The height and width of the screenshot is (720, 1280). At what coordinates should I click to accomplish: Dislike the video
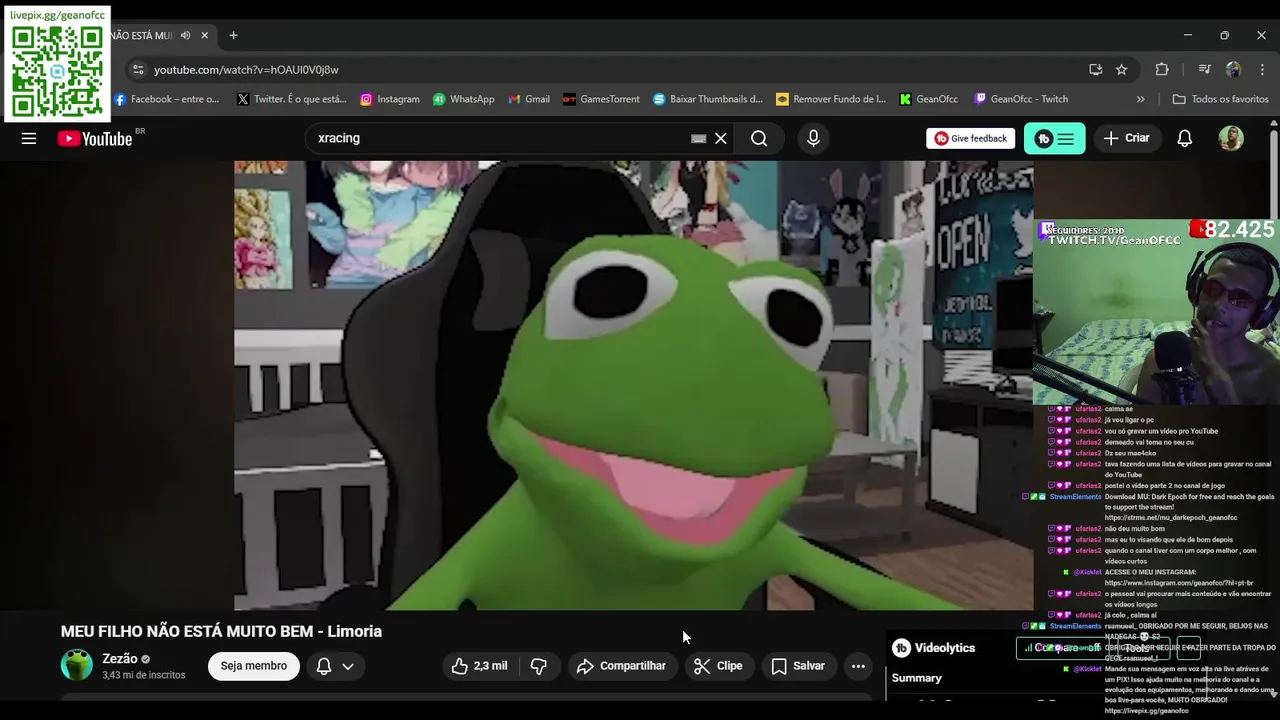point(539,666)
